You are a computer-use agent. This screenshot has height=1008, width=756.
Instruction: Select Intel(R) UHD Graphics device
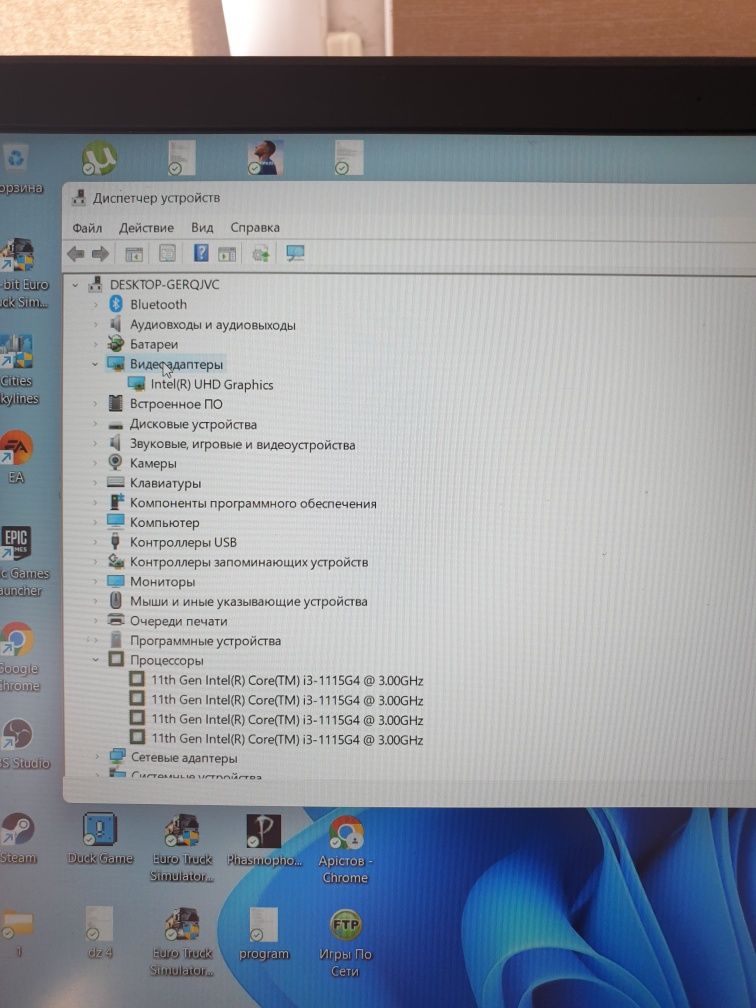pyautogui.click(x=212, y=384)
